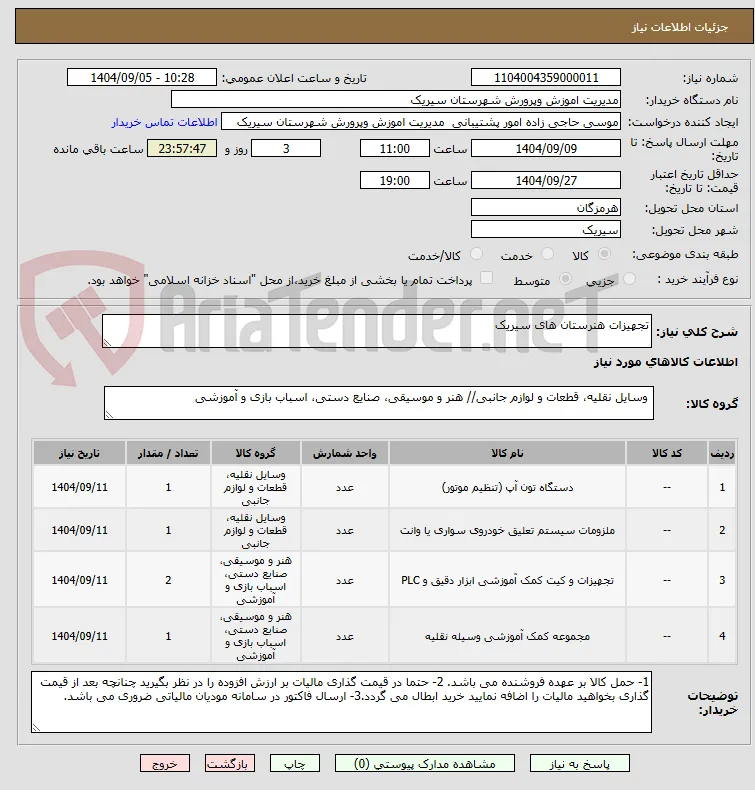Click item مجموعه کمک آموزشی وسیله نقلیه
The width and height of the screenshot is (755, 790).
point(507,636)
